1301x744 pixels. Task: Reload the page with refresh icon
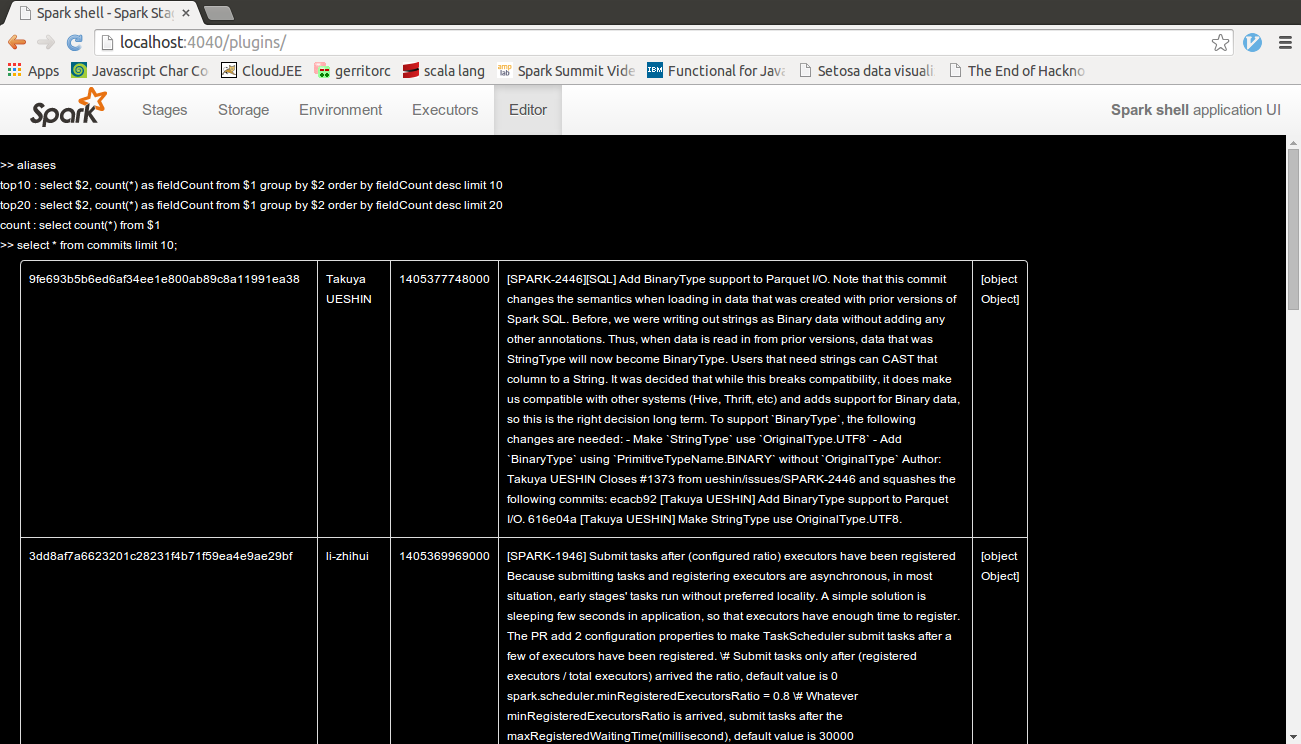pos(74,42)
